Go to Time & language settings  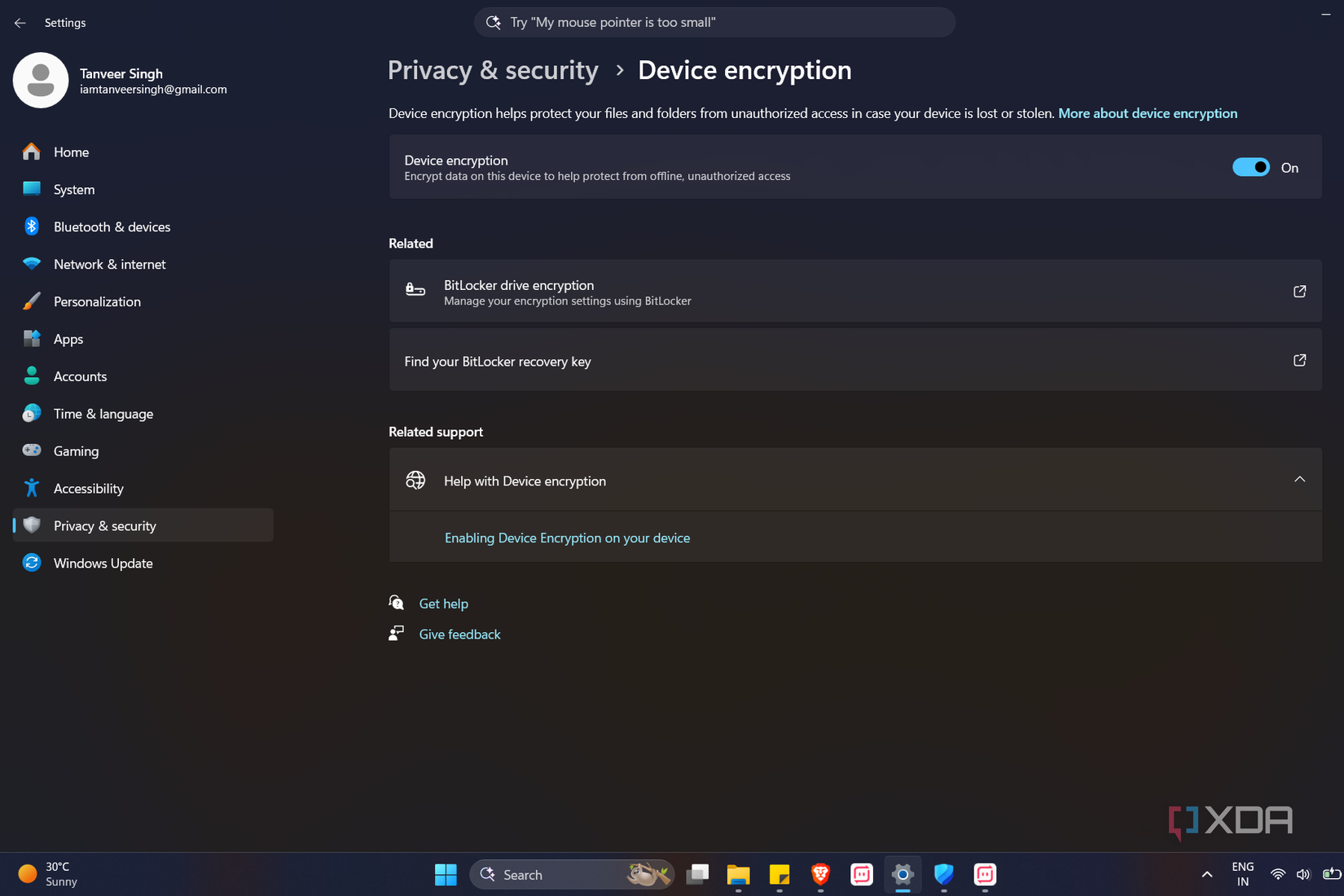tap(143, 415)
